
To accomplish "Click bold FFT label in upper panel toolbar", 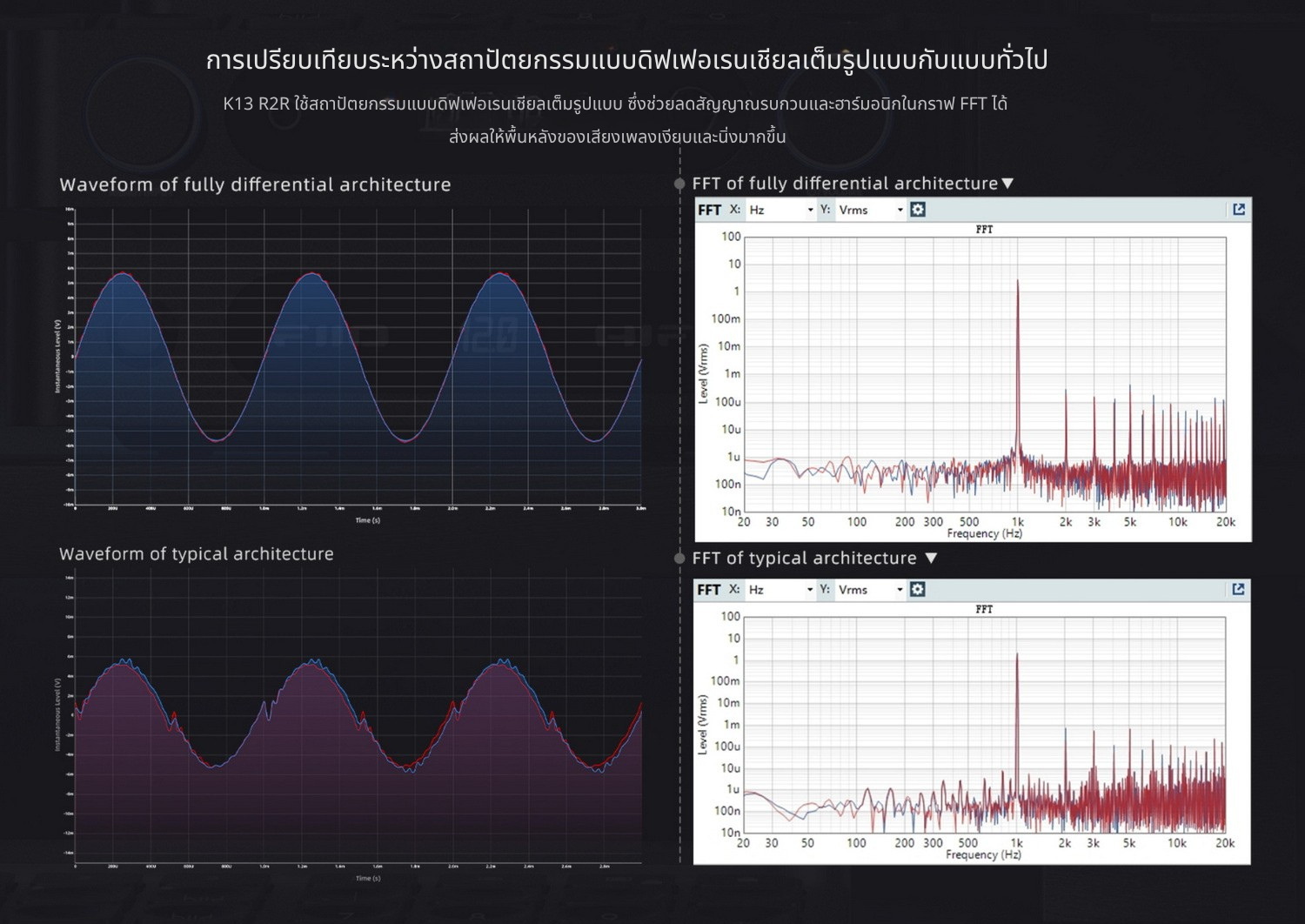I will (x=709, y=210).
